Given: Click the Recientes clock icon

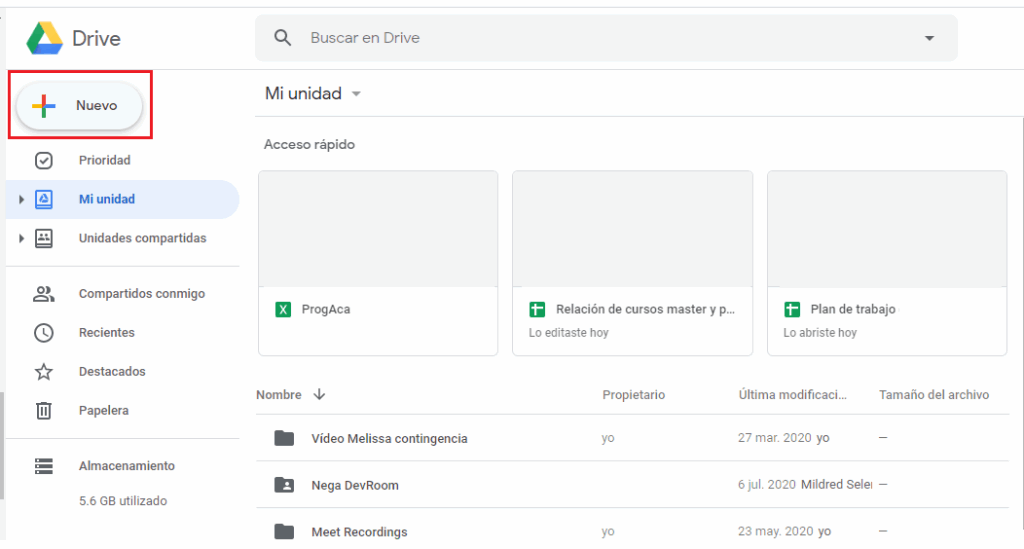Looking at the screenshot, I should (44, 333).
